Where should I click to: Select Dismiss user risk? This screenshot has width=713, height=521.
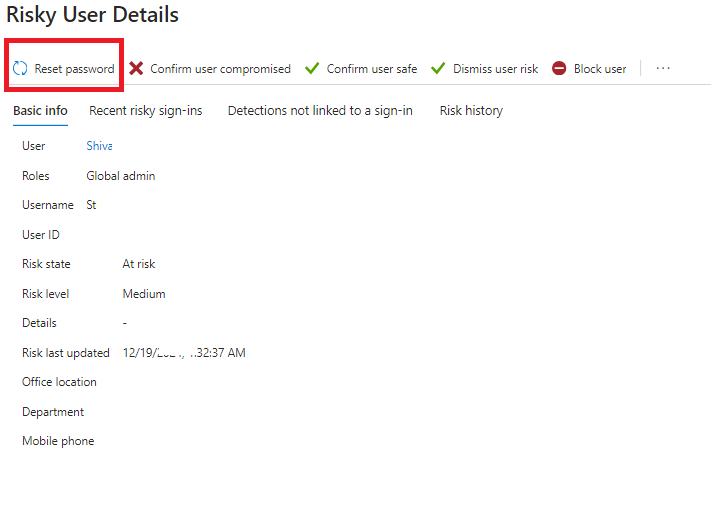coord(496,69)
